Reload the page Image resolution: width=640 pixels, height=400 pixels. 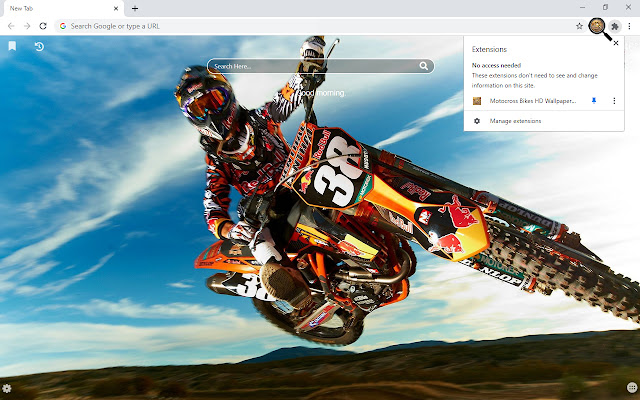[x=43, y=26]
